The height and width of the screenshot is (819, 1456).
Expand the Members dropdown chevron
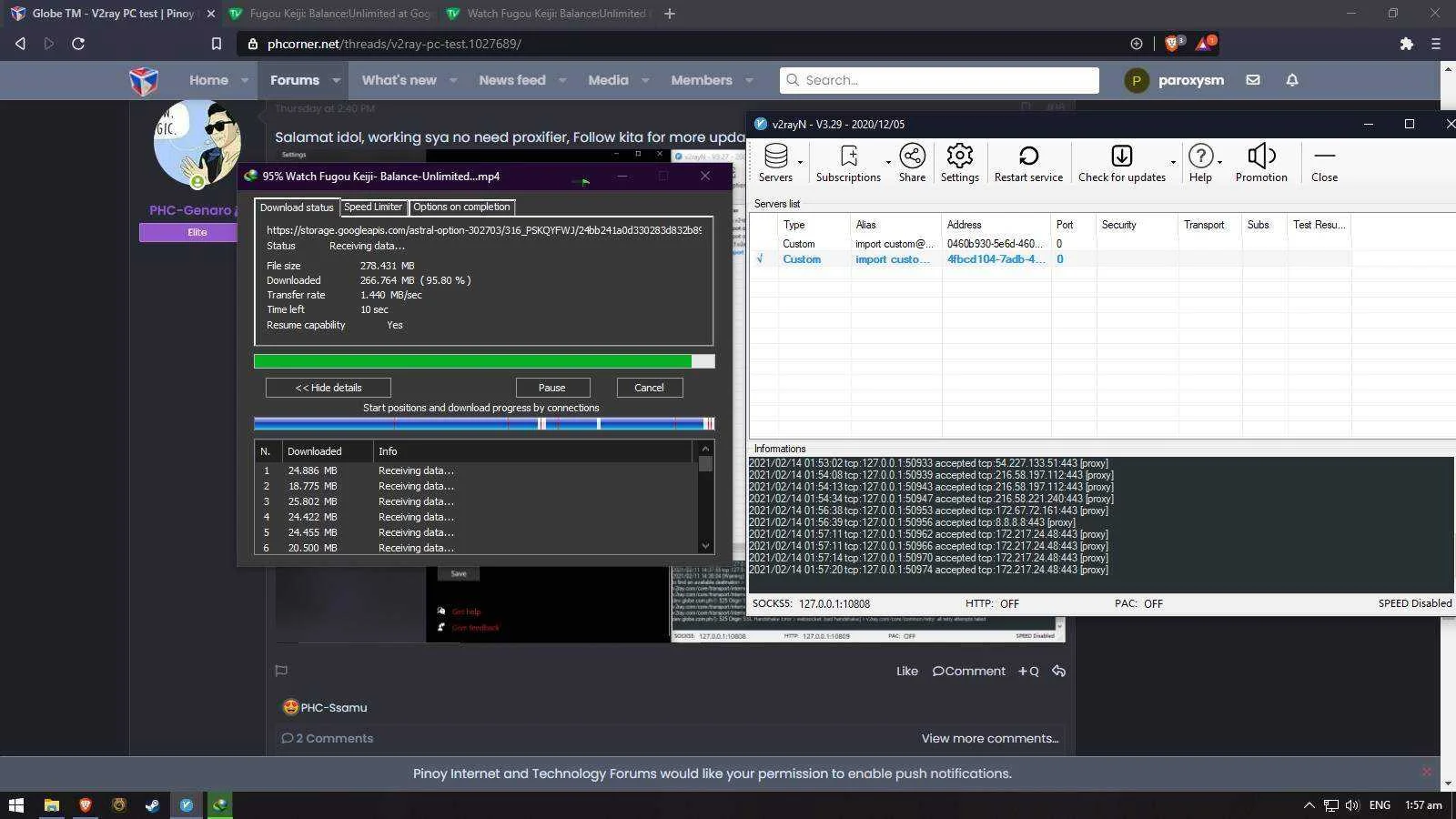[x=749, y=80]
